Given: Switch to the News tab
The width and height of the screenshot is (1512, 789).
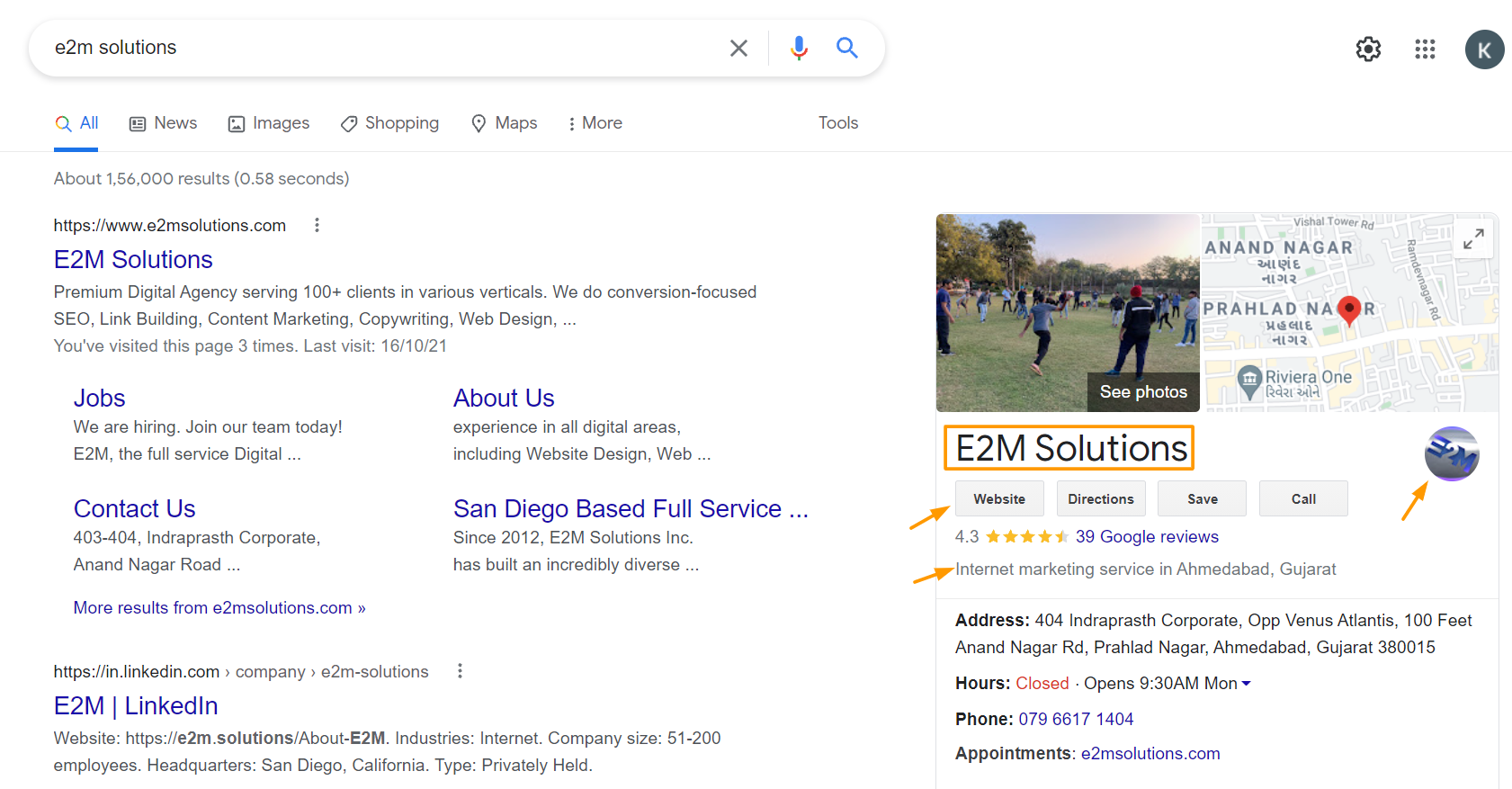Looking at the screenshot, I should coord(164,123).
